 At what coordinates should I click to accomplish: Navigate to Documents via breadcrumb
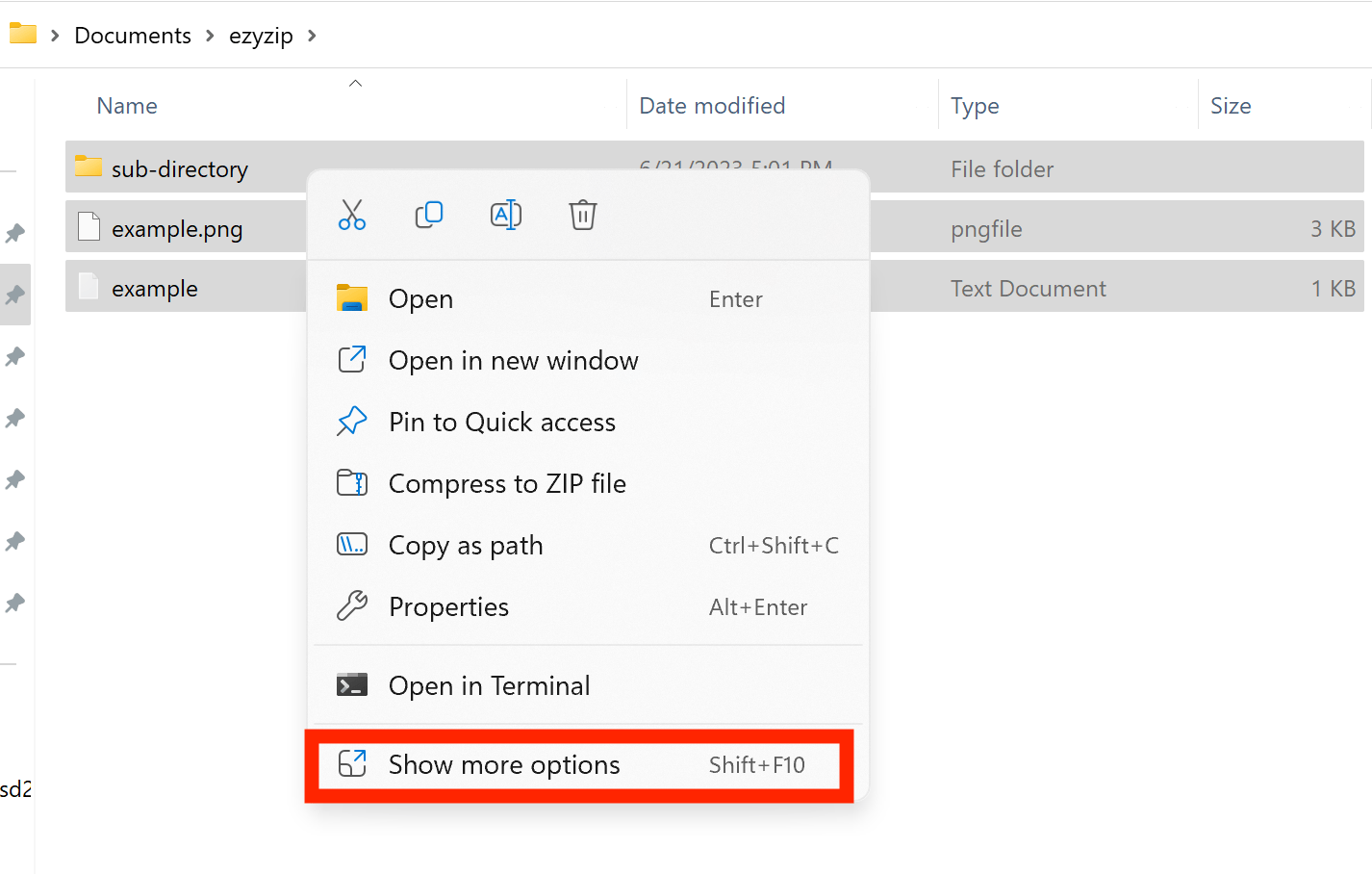pos(132,35)
